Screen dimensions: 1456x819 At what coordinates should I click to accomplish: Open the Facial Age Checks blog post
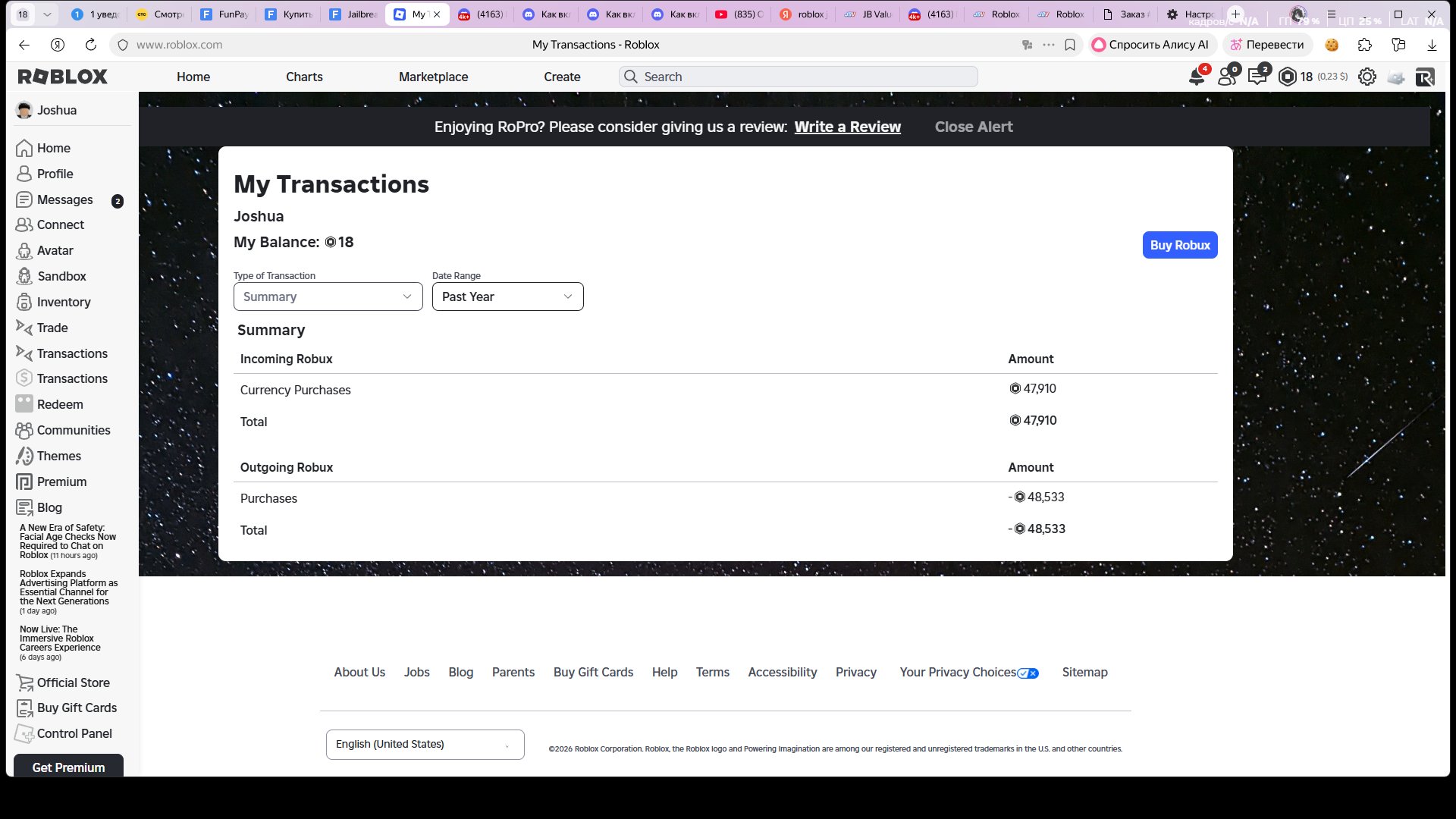(x=67, y=541)
